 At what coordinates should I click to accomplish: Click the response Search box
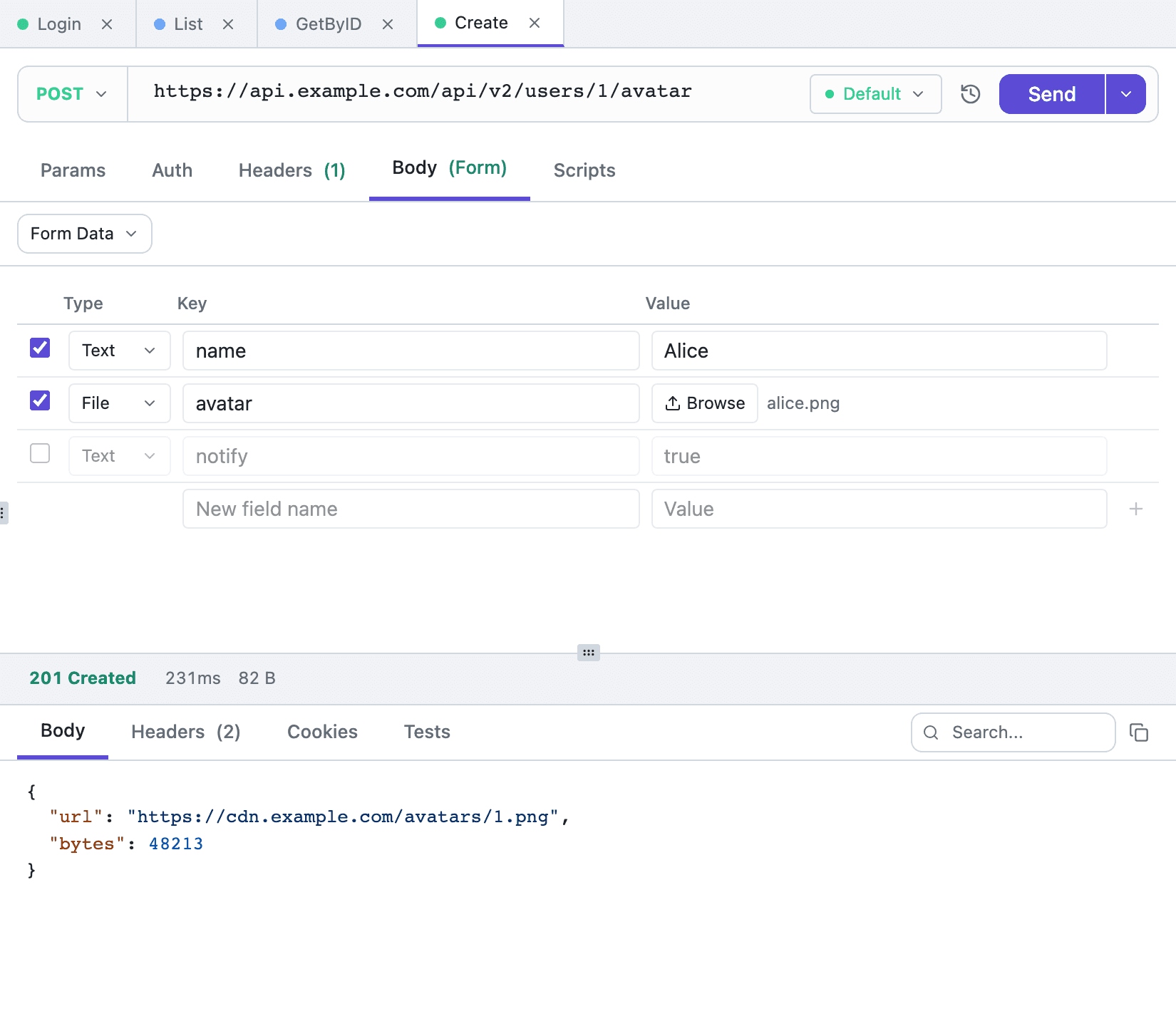point(1013,732)
